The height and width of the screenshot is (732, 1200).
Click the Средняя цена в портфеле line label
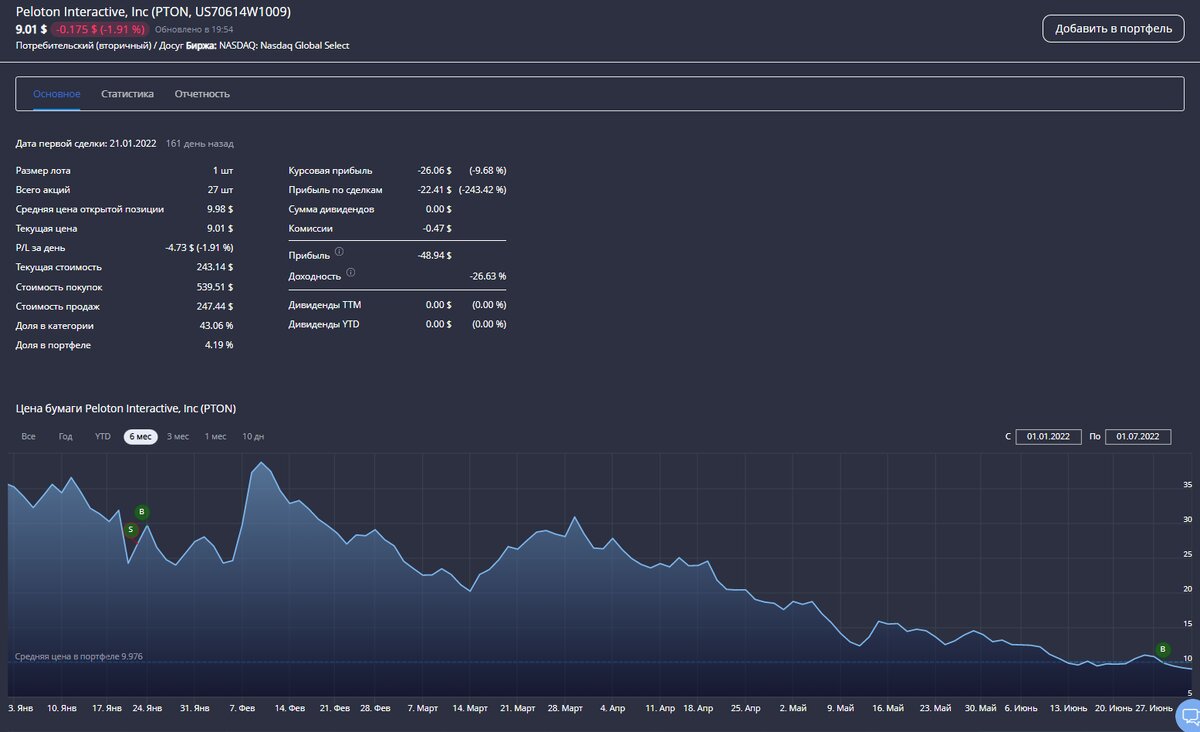(x=79, y=657)
